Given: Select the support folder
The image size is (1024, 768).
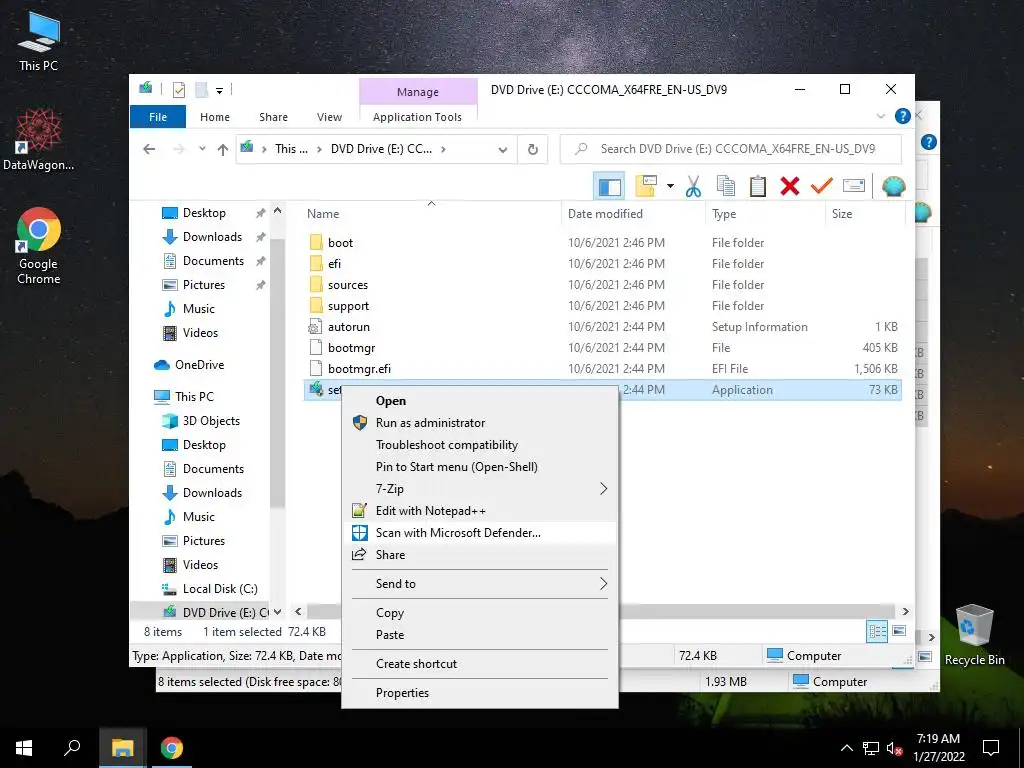Looking at the screenshot, I should [x=348, y=306].
